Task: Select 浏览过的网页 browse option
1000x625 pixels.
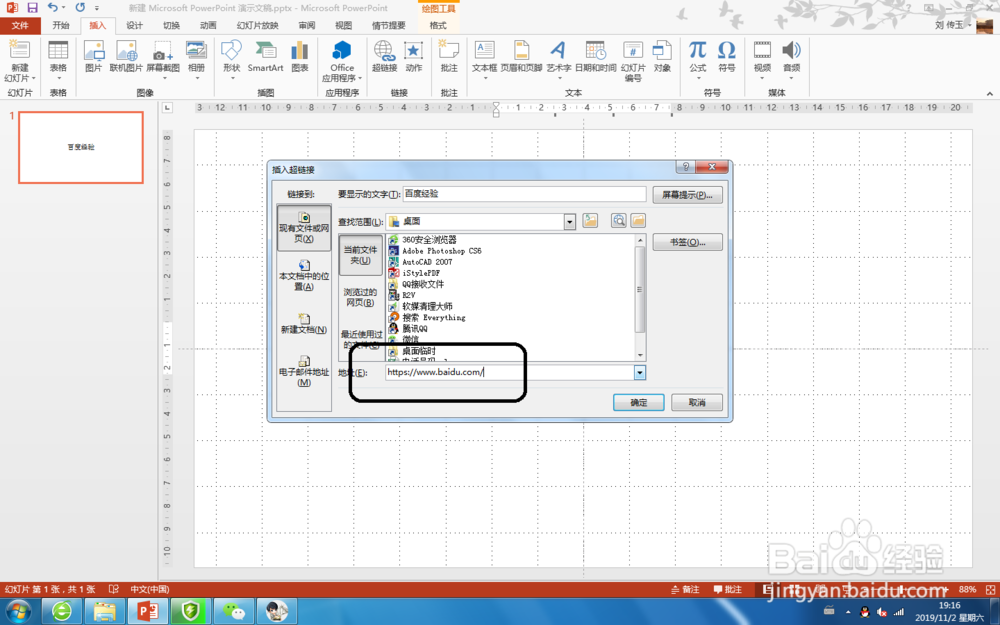Action: click(x=360, y=297)
